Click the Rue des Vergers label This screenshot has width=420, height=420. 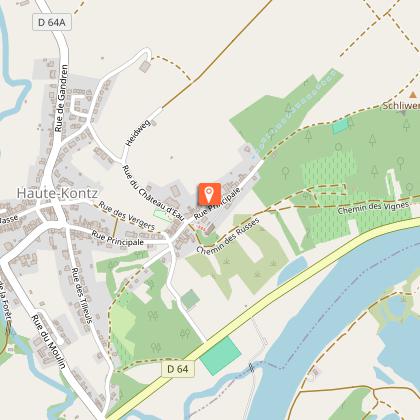127,216
